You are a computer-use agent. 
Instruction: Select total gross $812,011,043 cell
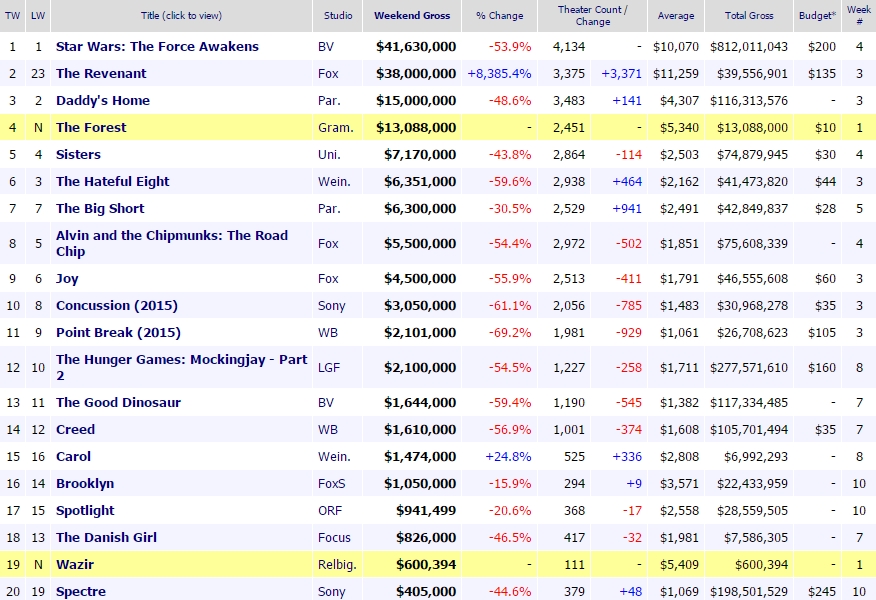749,46
